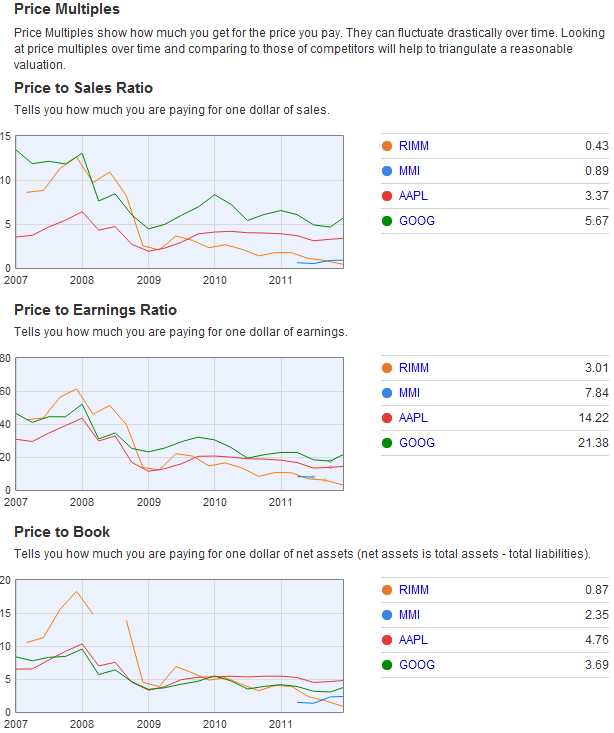Click the Price to Book chart
This screenshot has width=614, height=733.
(179, 645)
